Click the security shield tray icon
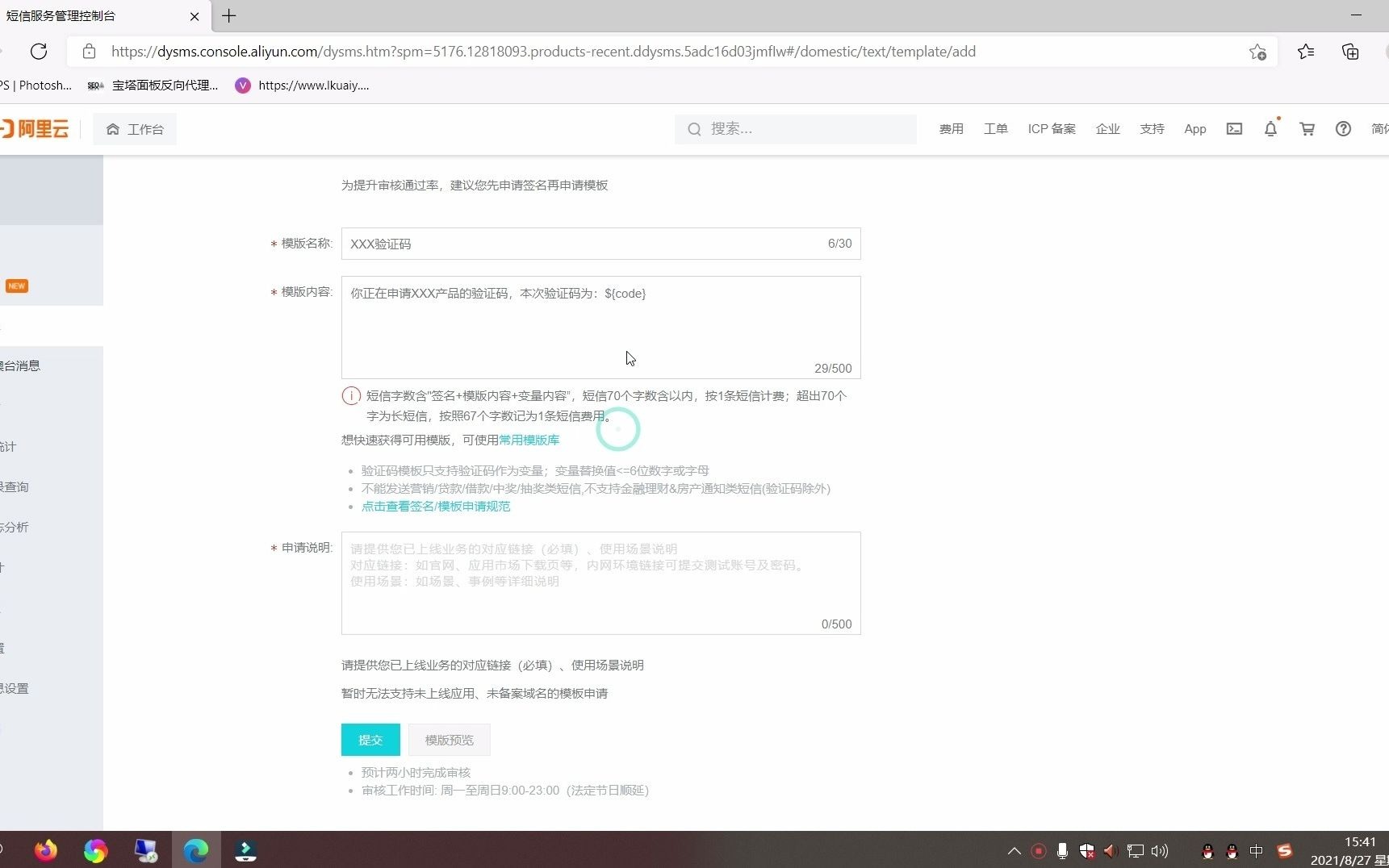This screenshot has width=1389, height=868. pyautogui.click(x=1087, y=851)
